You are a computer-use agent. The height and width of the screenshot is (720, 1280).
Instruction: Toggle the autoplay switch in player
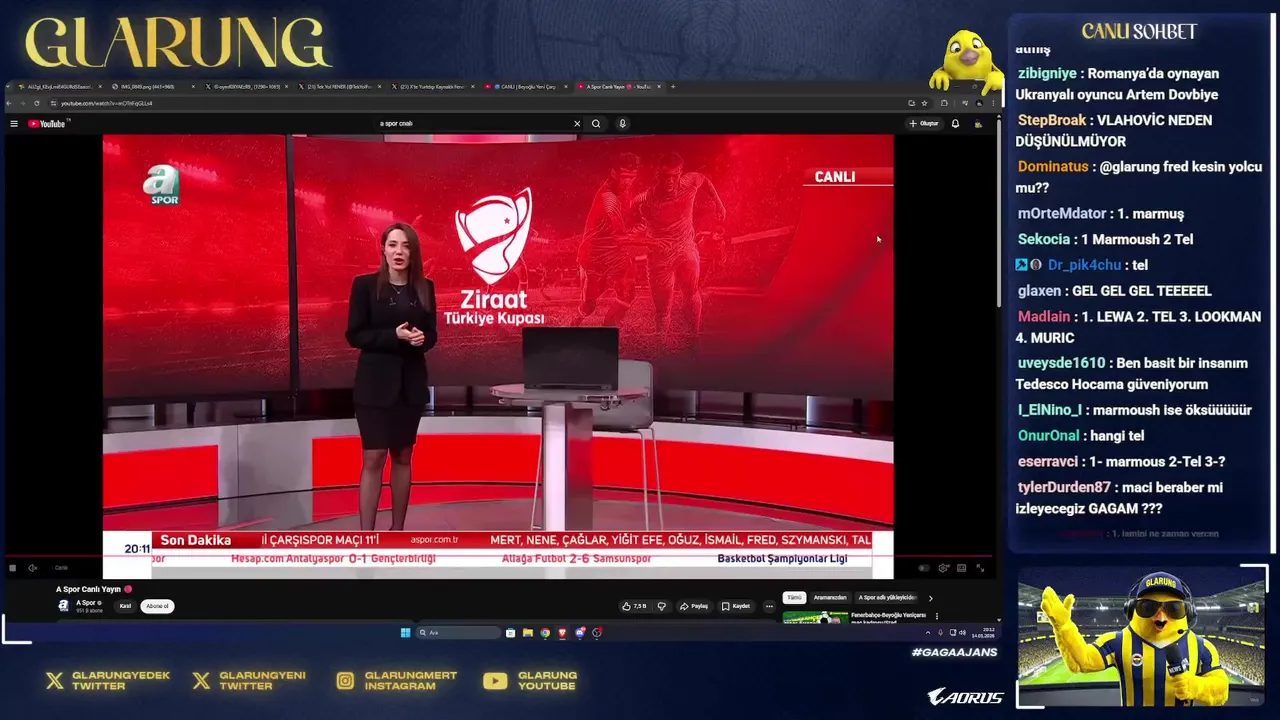click(924, 568)
